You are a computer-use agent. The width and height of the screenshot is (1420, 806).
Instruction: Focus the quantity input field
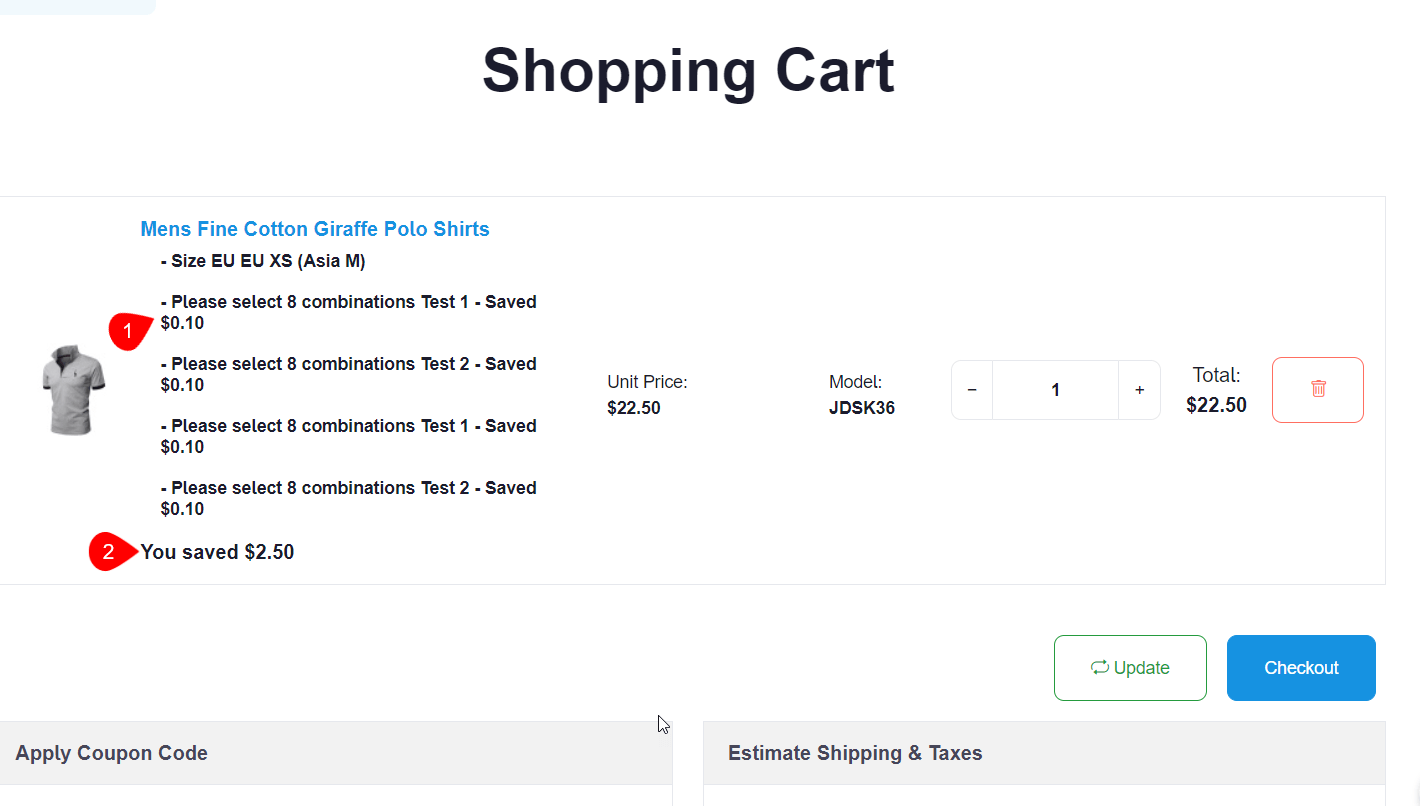[x=1055, y=390]
